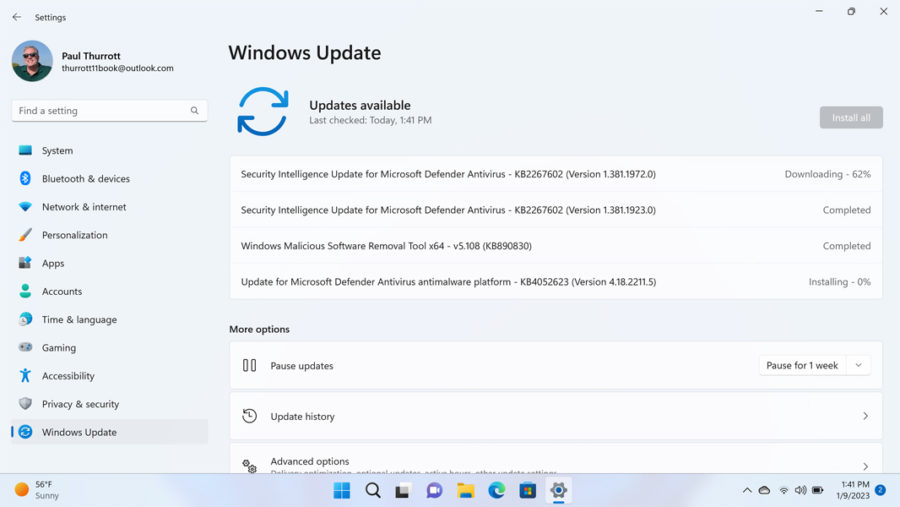Click the OneDrive cloud tray icon

tap(765, 490)
